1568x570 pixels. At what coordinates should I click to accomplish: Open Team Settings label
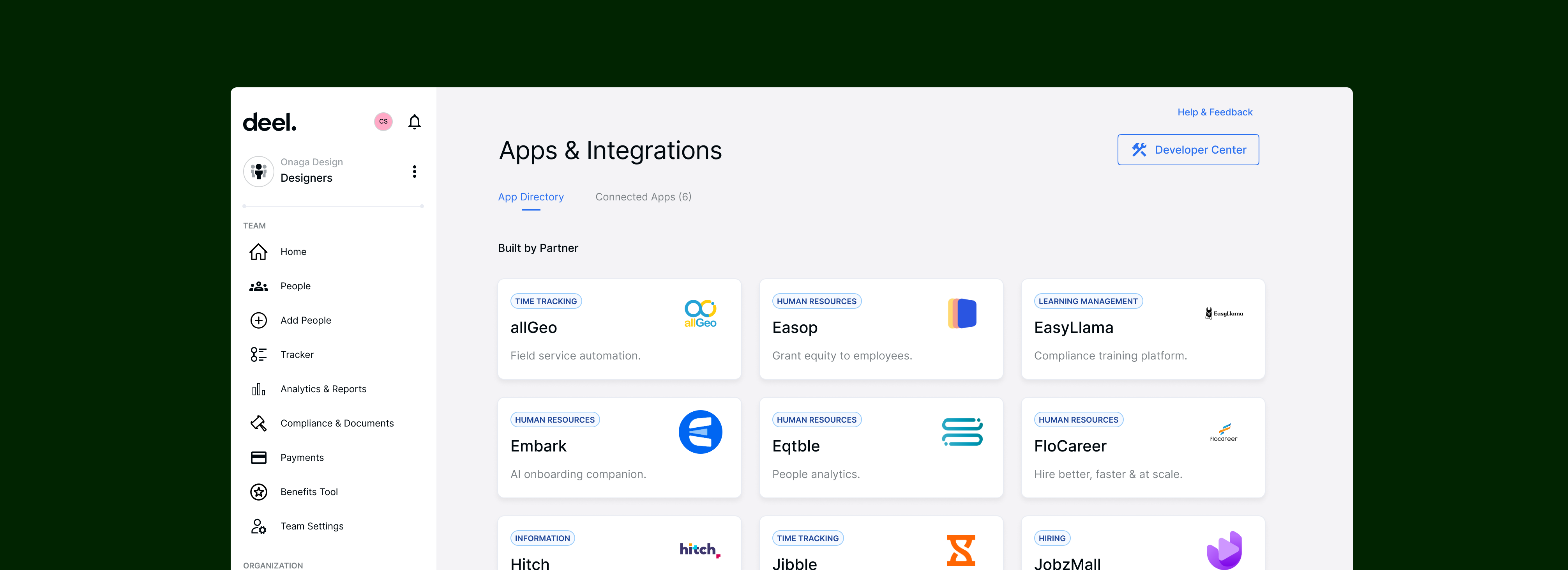(312, 526)
